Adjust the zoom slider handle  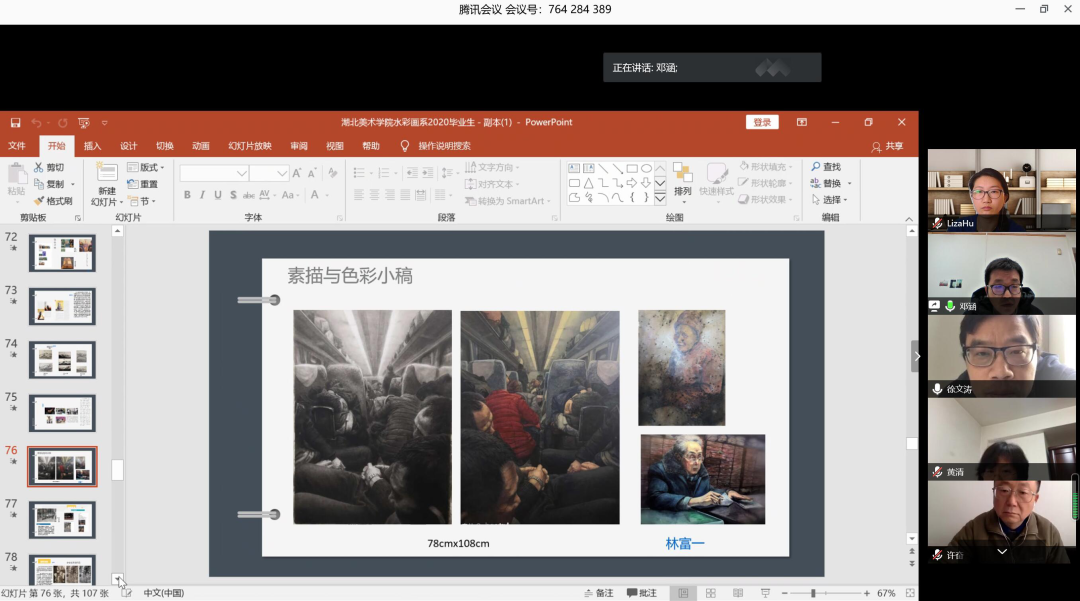(x=813, y=593)
